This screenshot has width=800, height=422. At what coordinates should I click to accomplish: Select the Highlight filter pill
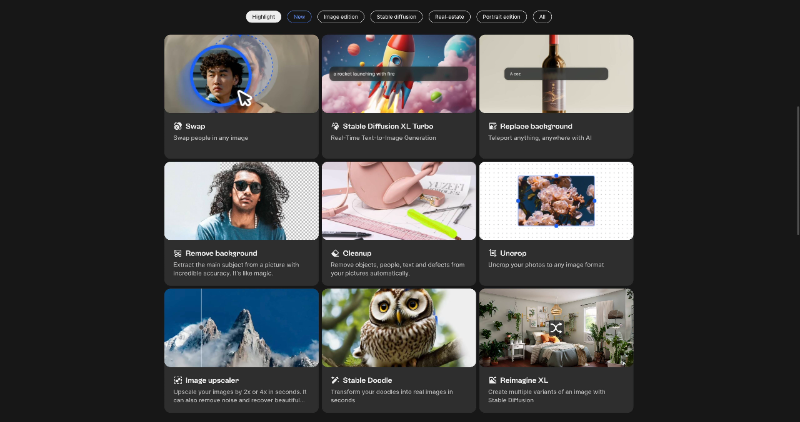[263, 17]
